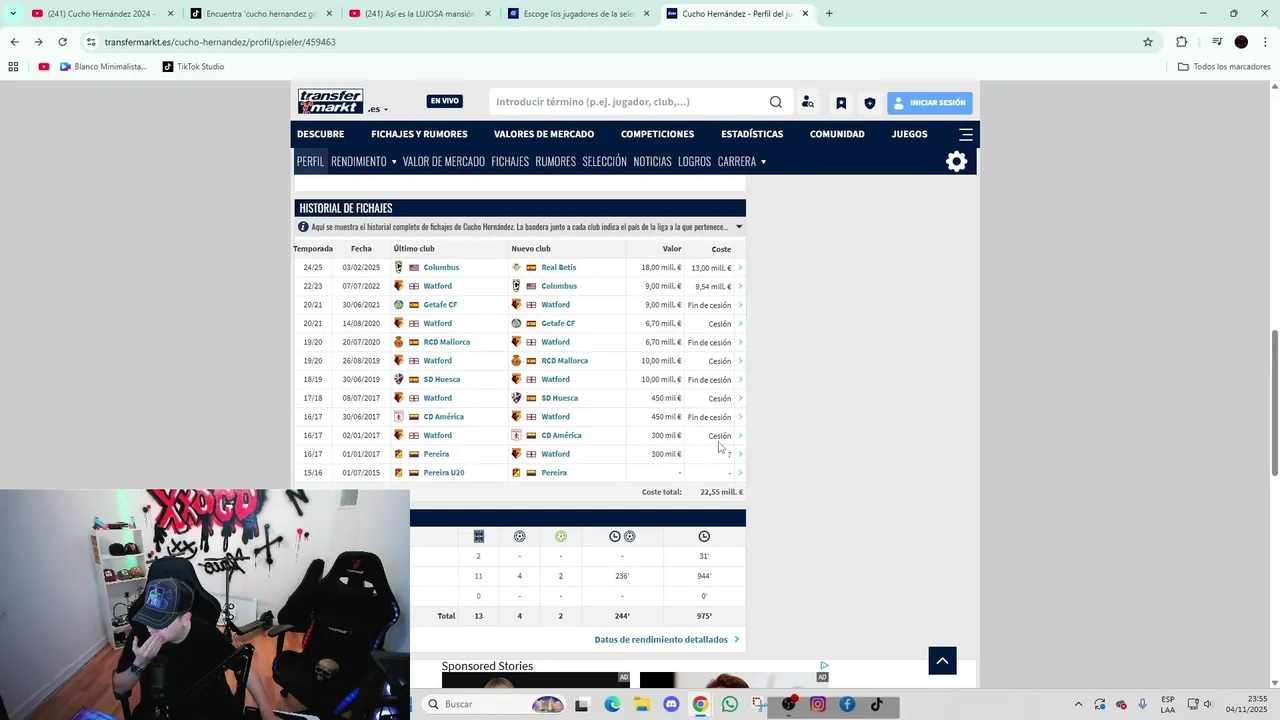The image size is (1280, 720).
Task: Open the ESTADÍSTICAS menu
Action: (x=752, y=134)
